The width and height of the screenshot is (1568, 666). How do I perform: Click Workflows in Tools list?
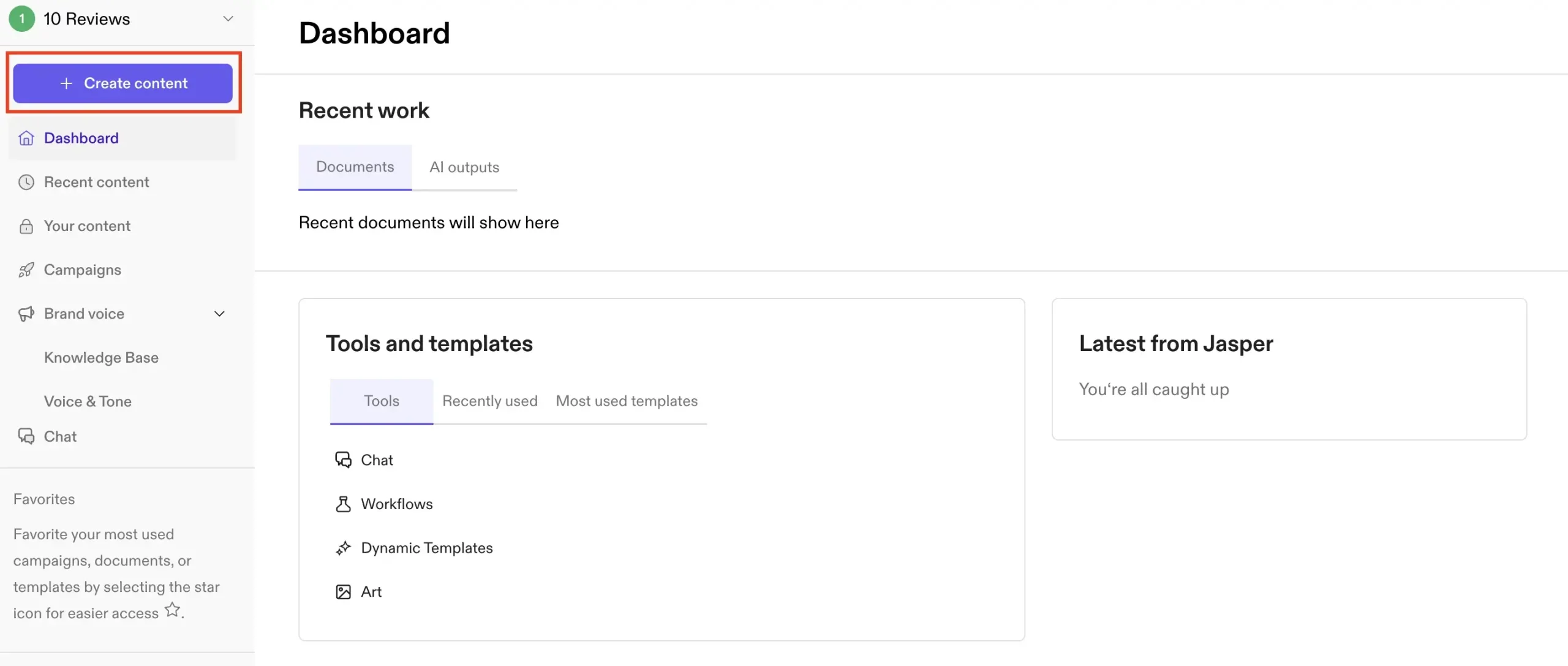pyautogui.click(x=396, y=504)
